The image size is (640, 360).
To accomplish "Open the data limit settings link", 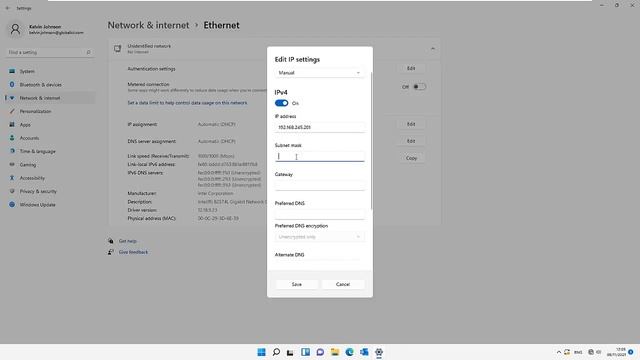I will click(187, 103).
